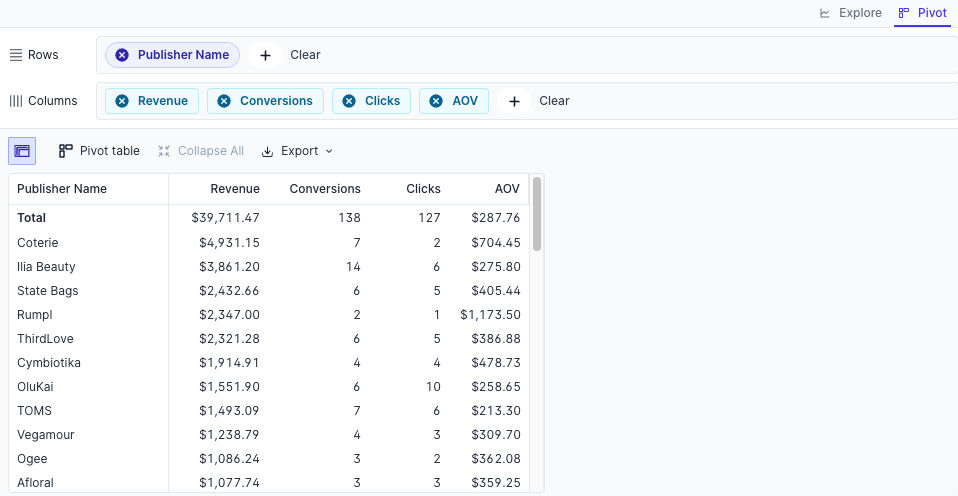
Task: Toggle the table layout view icon
Action: click(22, 151)
